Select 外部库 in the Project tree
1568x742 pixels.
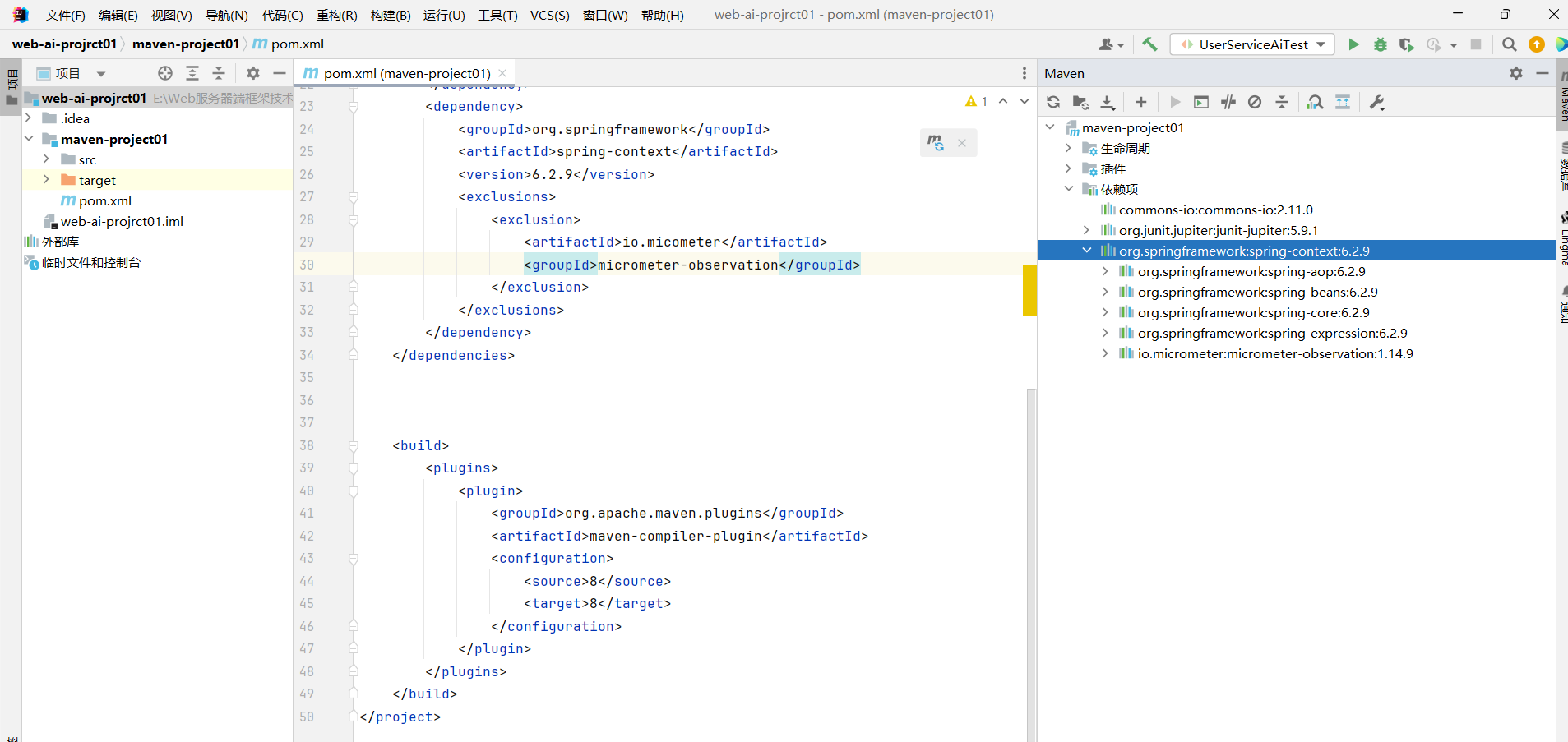coord(60,242)
